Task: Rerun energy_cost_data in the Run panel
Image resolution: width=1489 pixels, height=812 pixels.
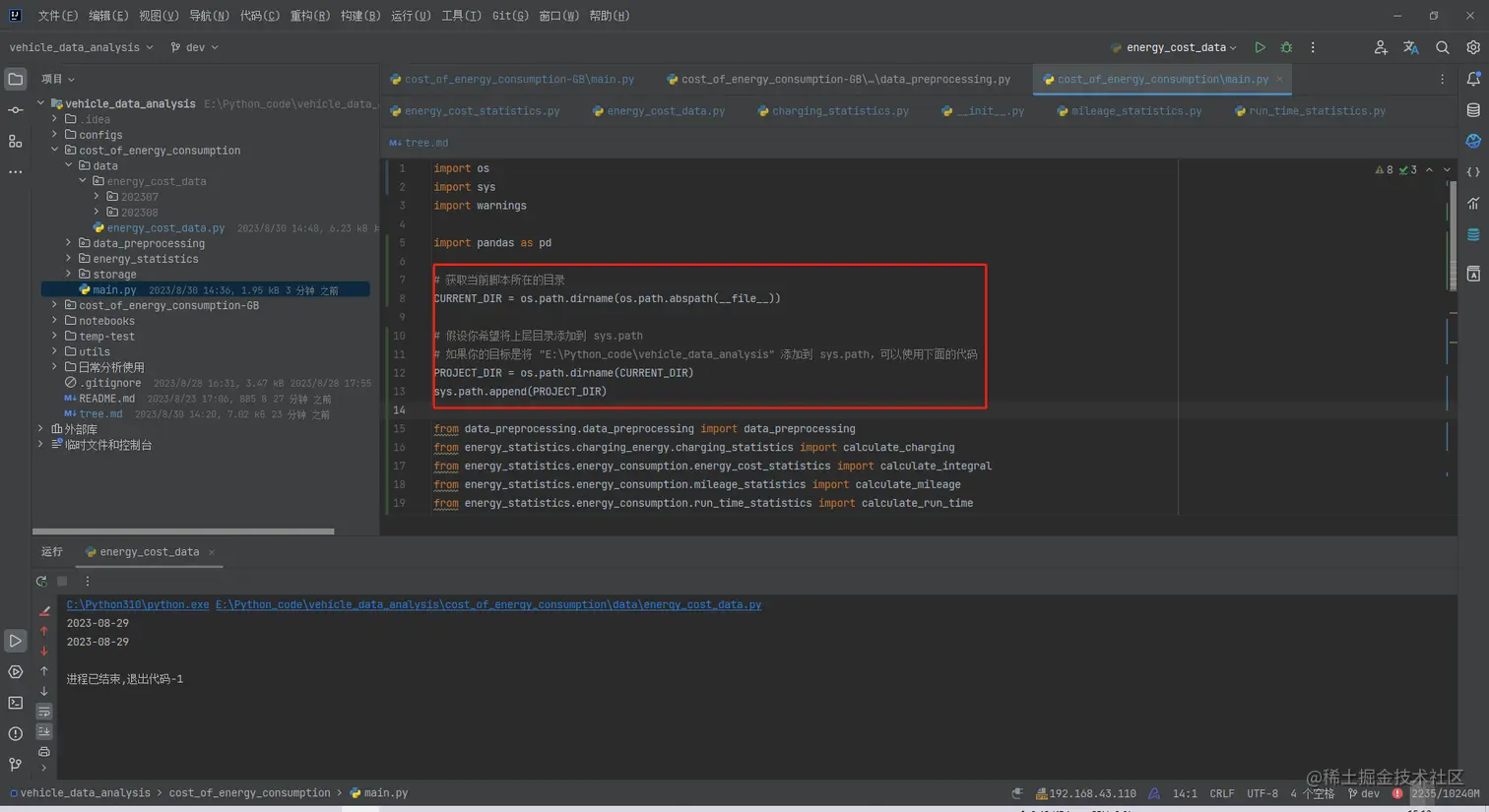Action: click(41, 581)
